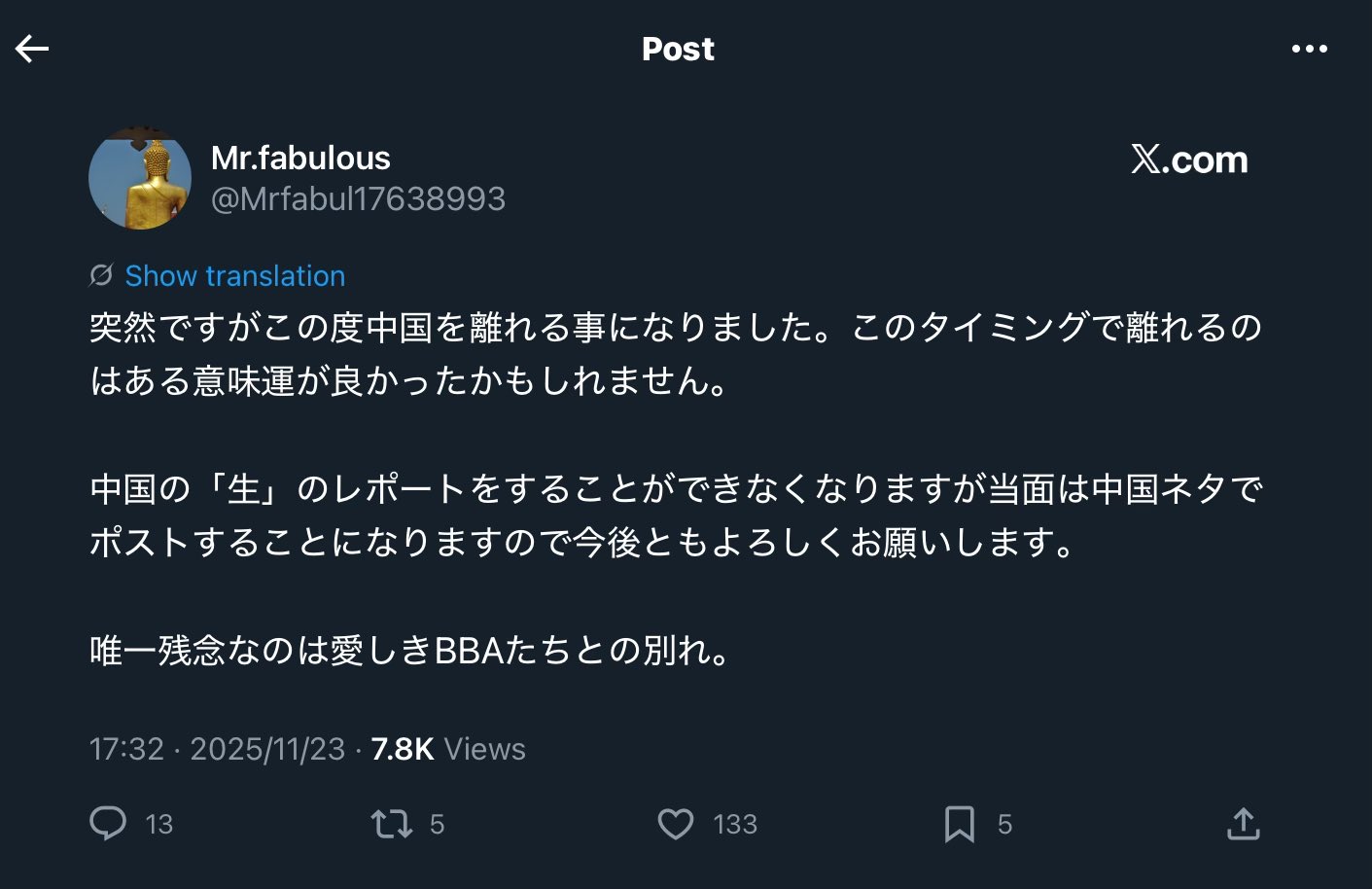Go back with the left arrow
The width and height of the screenshot is (1372, 889).
click(x=32, y=49)
